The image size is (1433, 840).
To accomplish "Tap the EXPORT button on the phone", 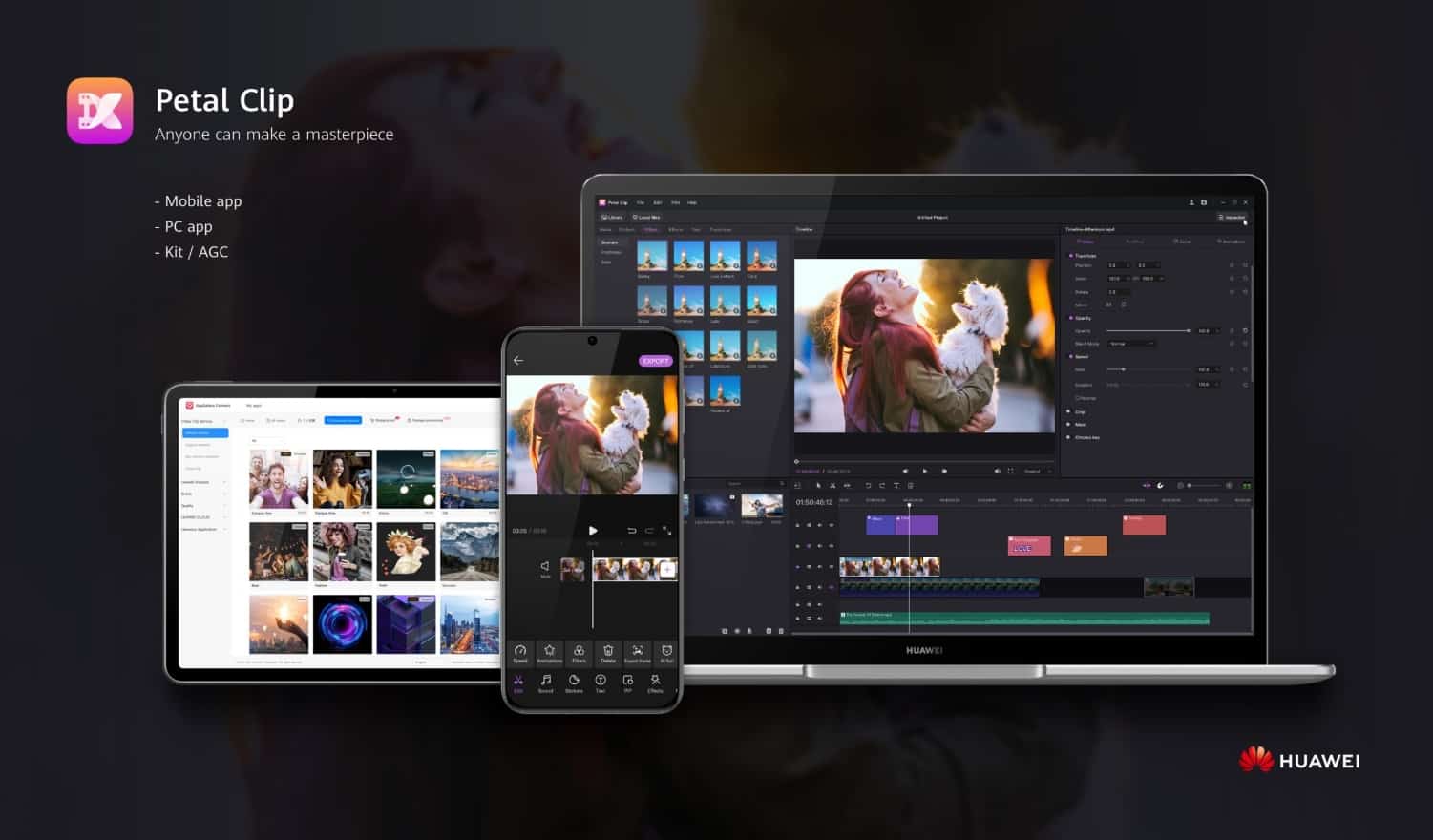I will [x=656, y=361].
